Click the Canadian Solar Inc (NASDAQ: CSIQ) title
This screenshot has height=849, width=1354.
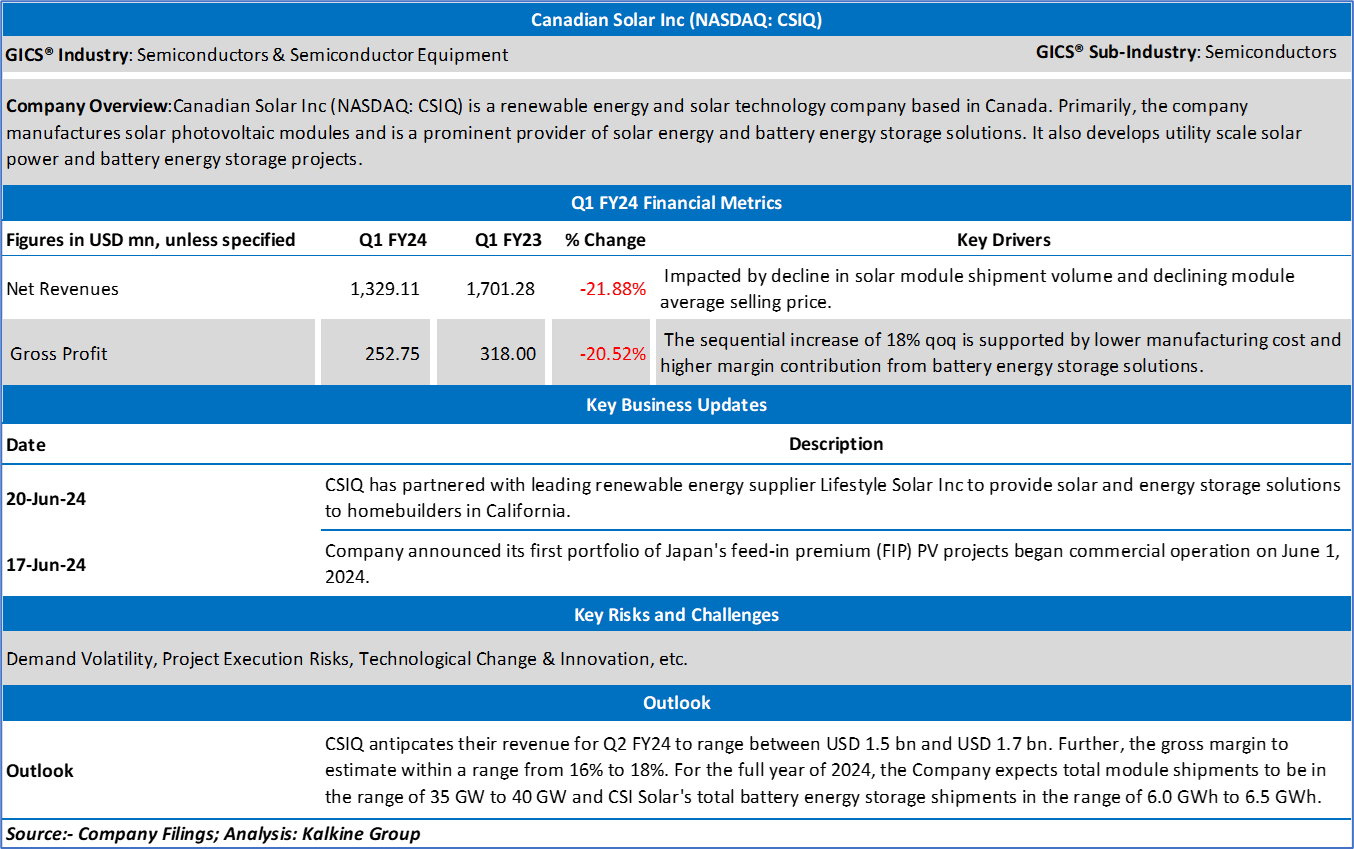676,20
